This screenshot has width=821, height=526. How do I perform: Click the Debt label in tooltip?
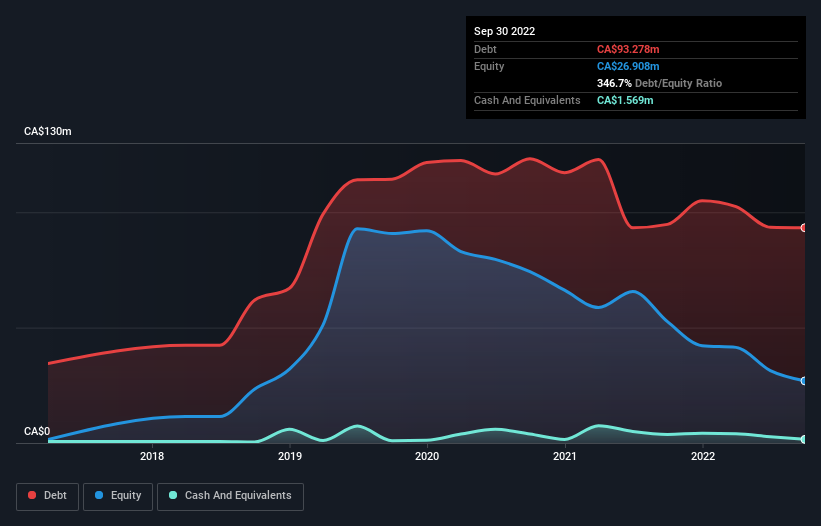485,49
